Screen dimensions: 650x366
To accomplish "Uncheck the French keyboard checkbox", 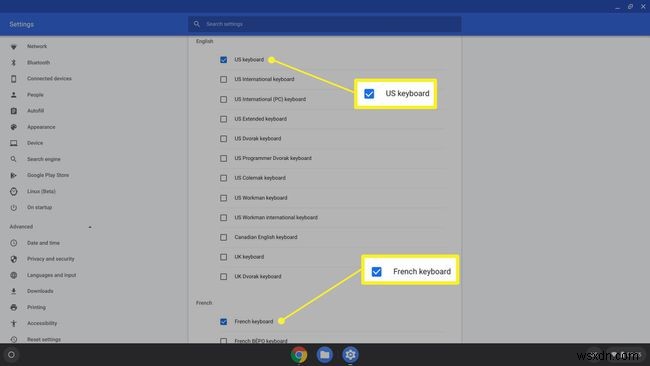I will click(223, 322).
